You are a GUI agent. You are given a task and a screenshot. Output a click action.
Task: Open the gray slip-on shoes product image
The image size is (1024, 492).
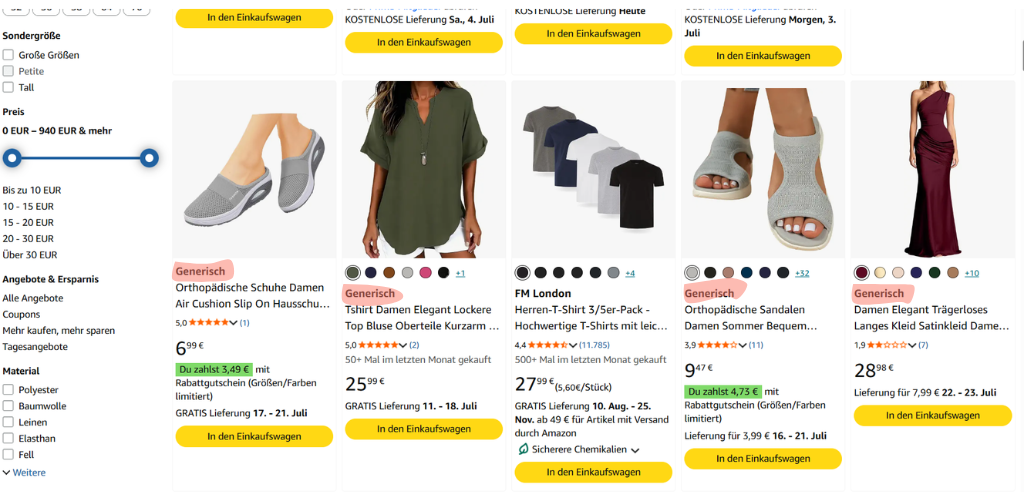(254, 169)
